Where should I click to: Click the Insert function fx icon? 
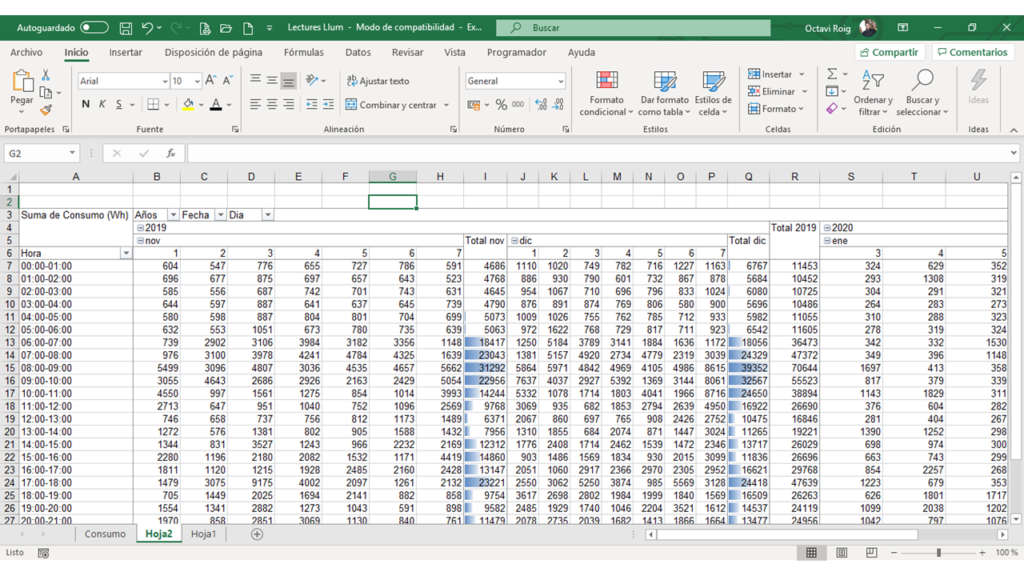point(170,153)
